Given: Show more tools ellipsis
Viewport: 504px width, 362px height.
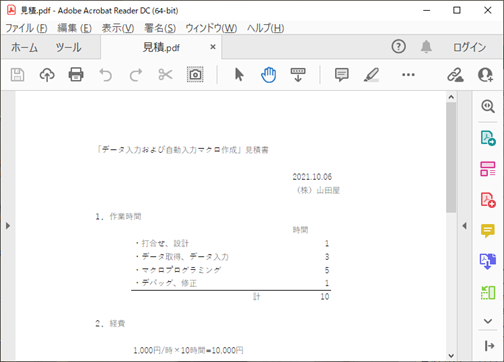Looking at the screenshot, I should (x=408, y=75).
